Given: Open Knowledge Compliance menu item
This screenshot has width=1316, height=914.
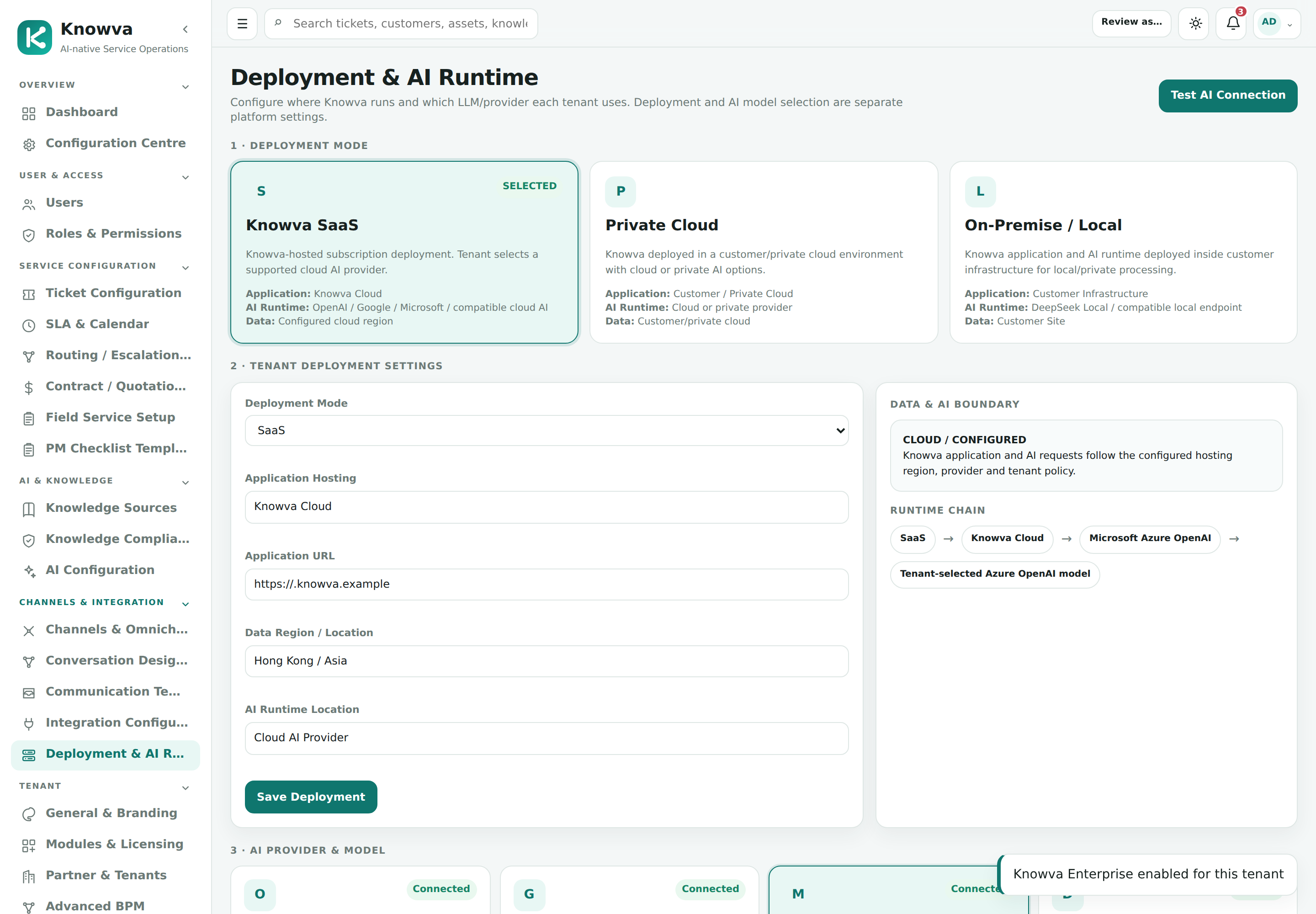Looking at the screenshot, I should coord(106,539).
